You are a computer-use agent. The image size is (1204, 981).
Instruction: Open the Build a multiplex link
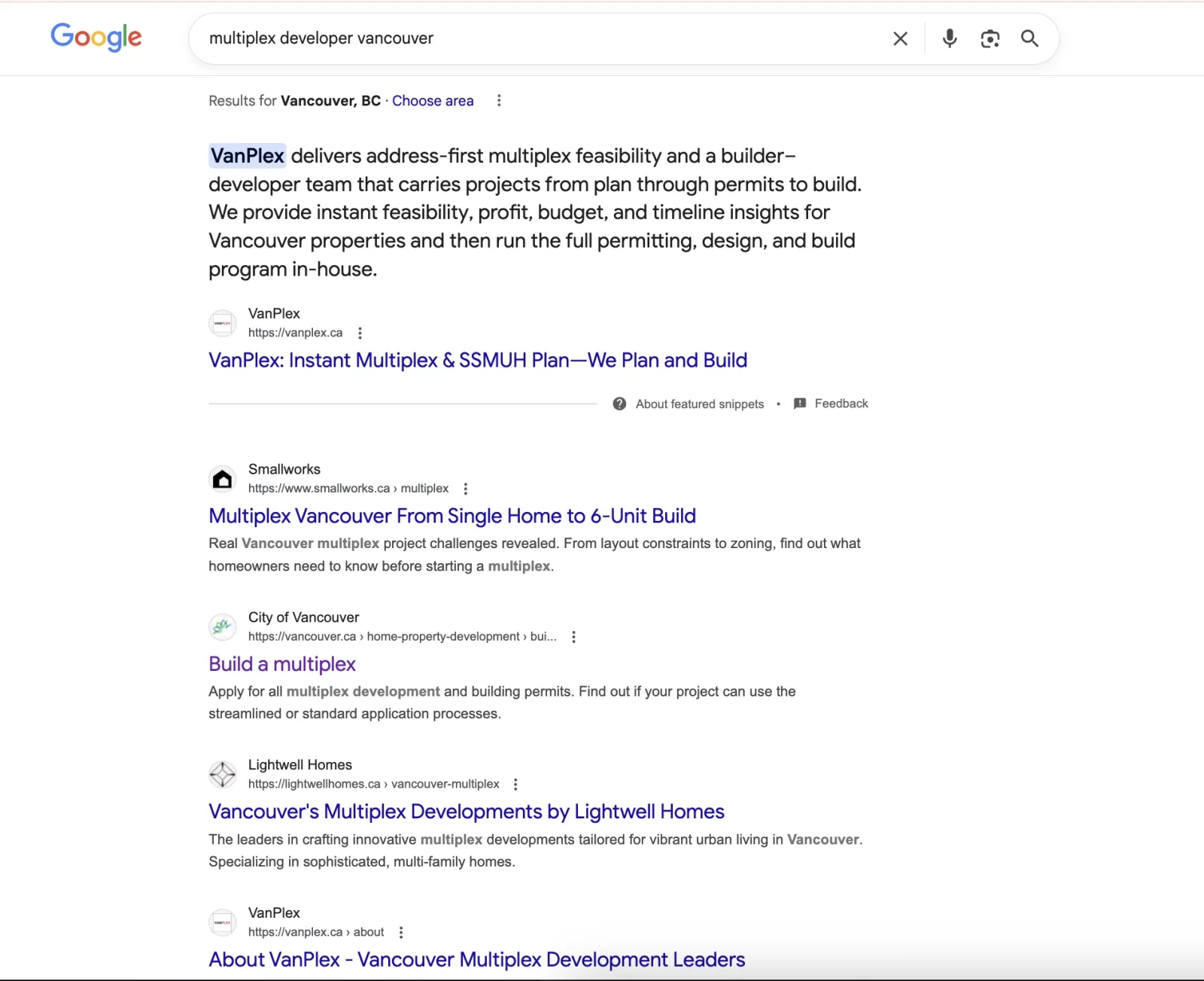point(282,664)
